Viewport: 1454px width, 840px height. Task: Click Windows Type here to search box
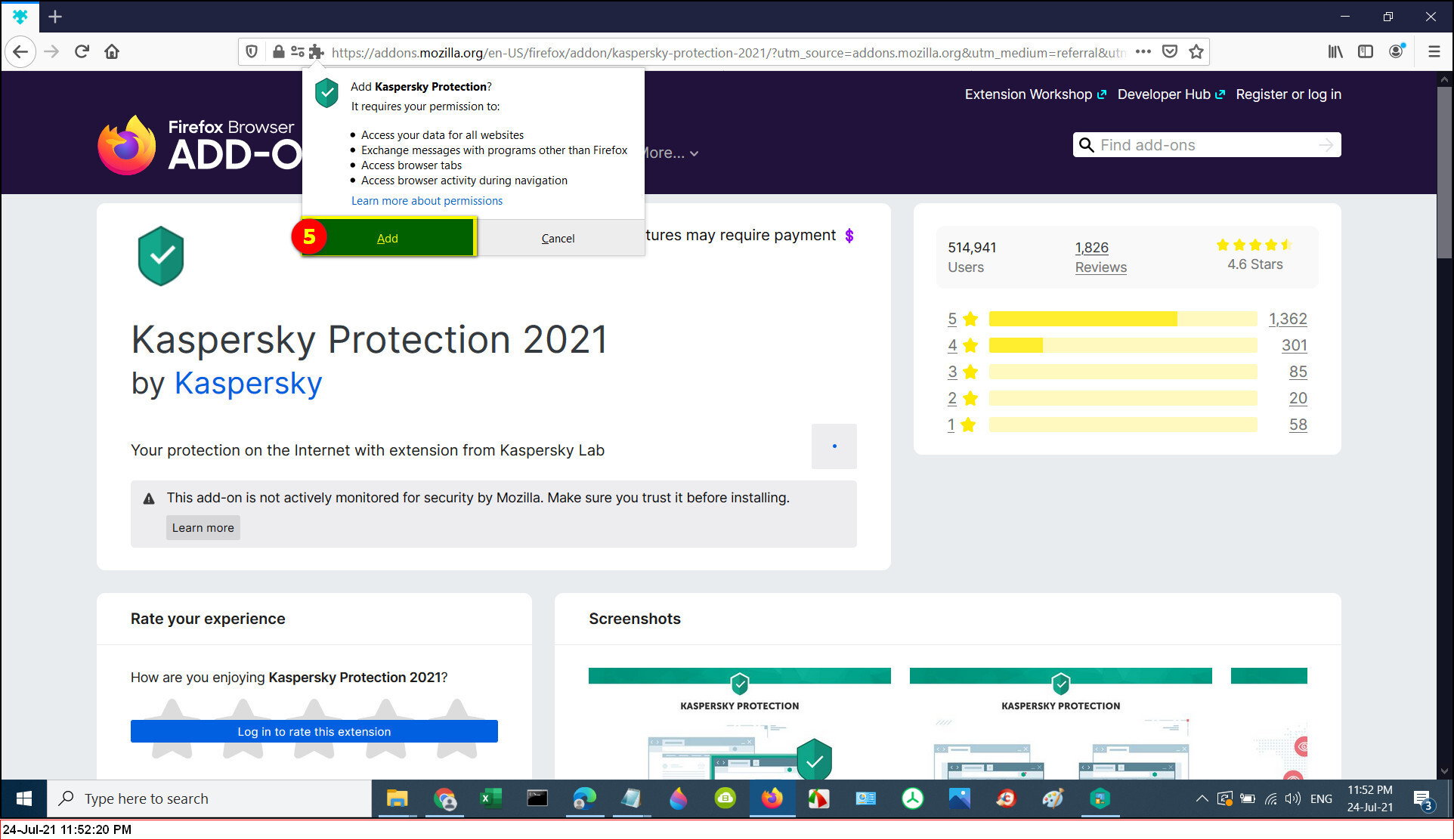point(209,798)
